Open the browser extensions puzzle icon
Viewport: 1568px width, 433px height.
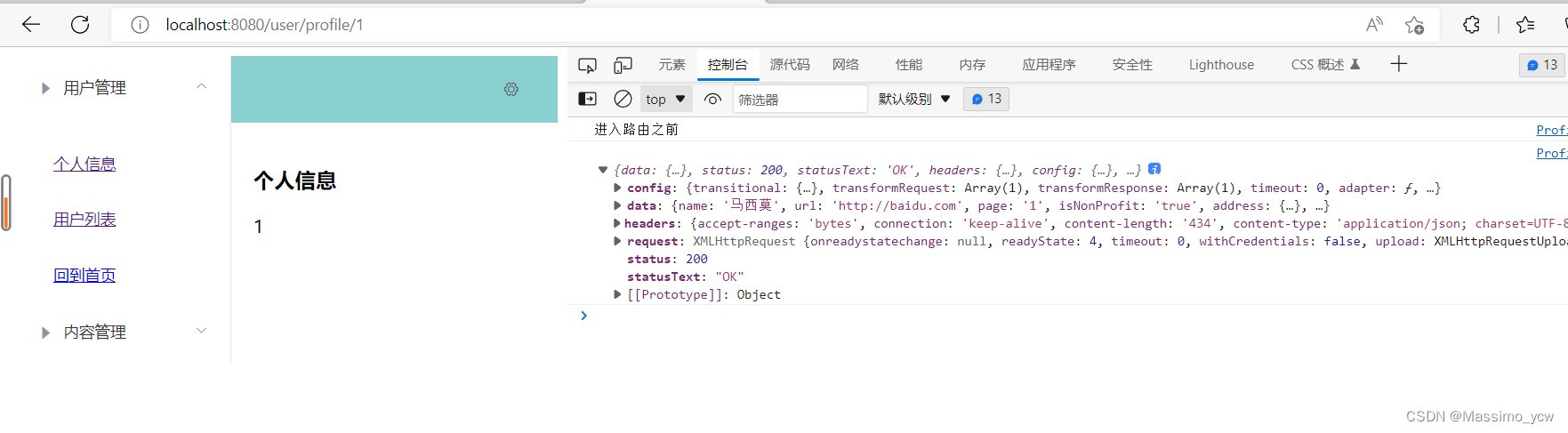[x=1471, y=25]
